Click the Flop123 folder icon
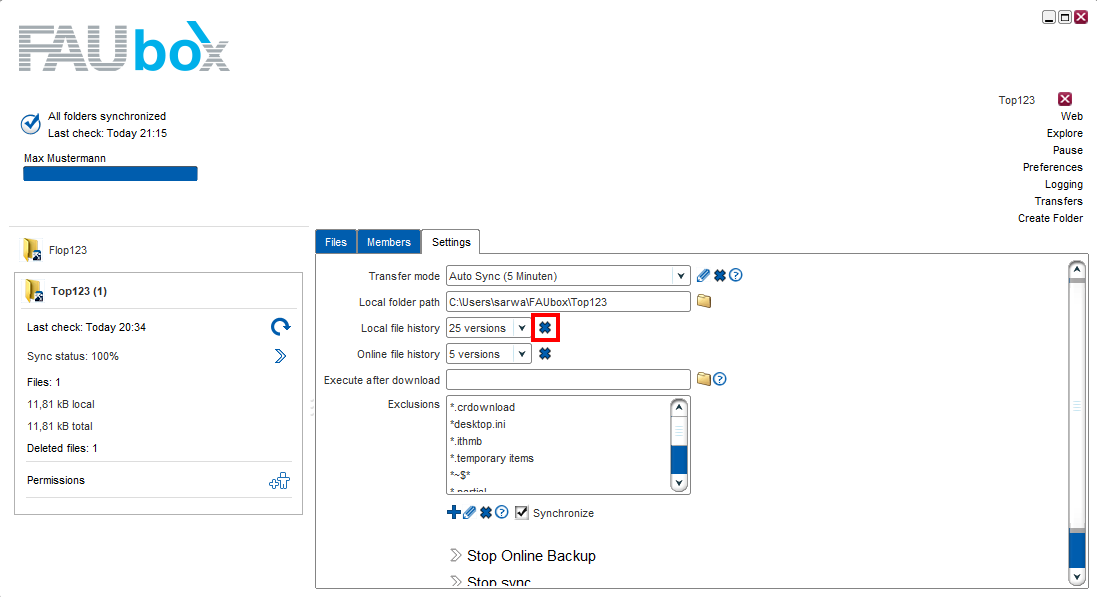1097x597 pixels. tap(31, 250)
